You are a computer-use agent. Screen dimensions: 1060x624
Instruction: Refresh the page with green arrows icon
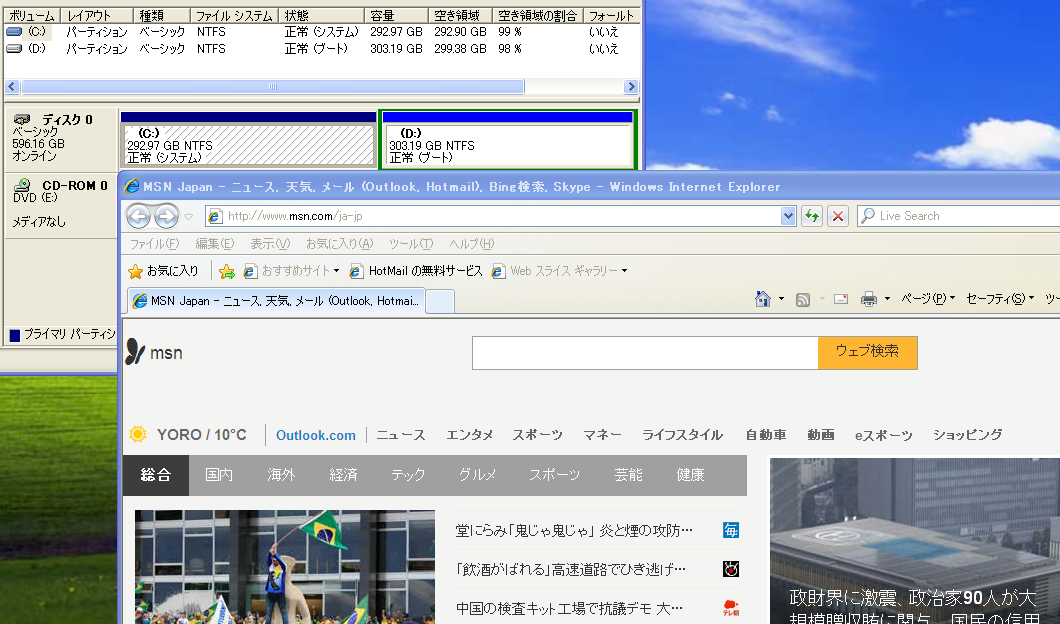pyautogui.click(x=811, y=216)
